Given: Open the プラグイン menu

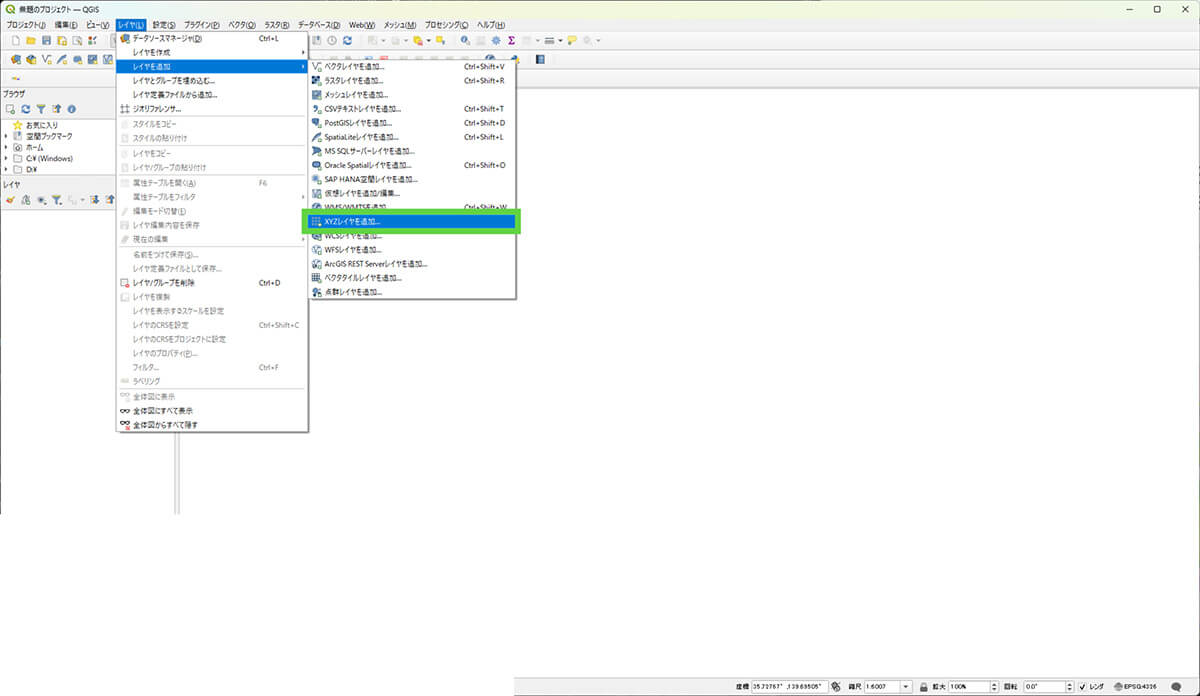Looking at the screenshot, I should coord(200,24).
